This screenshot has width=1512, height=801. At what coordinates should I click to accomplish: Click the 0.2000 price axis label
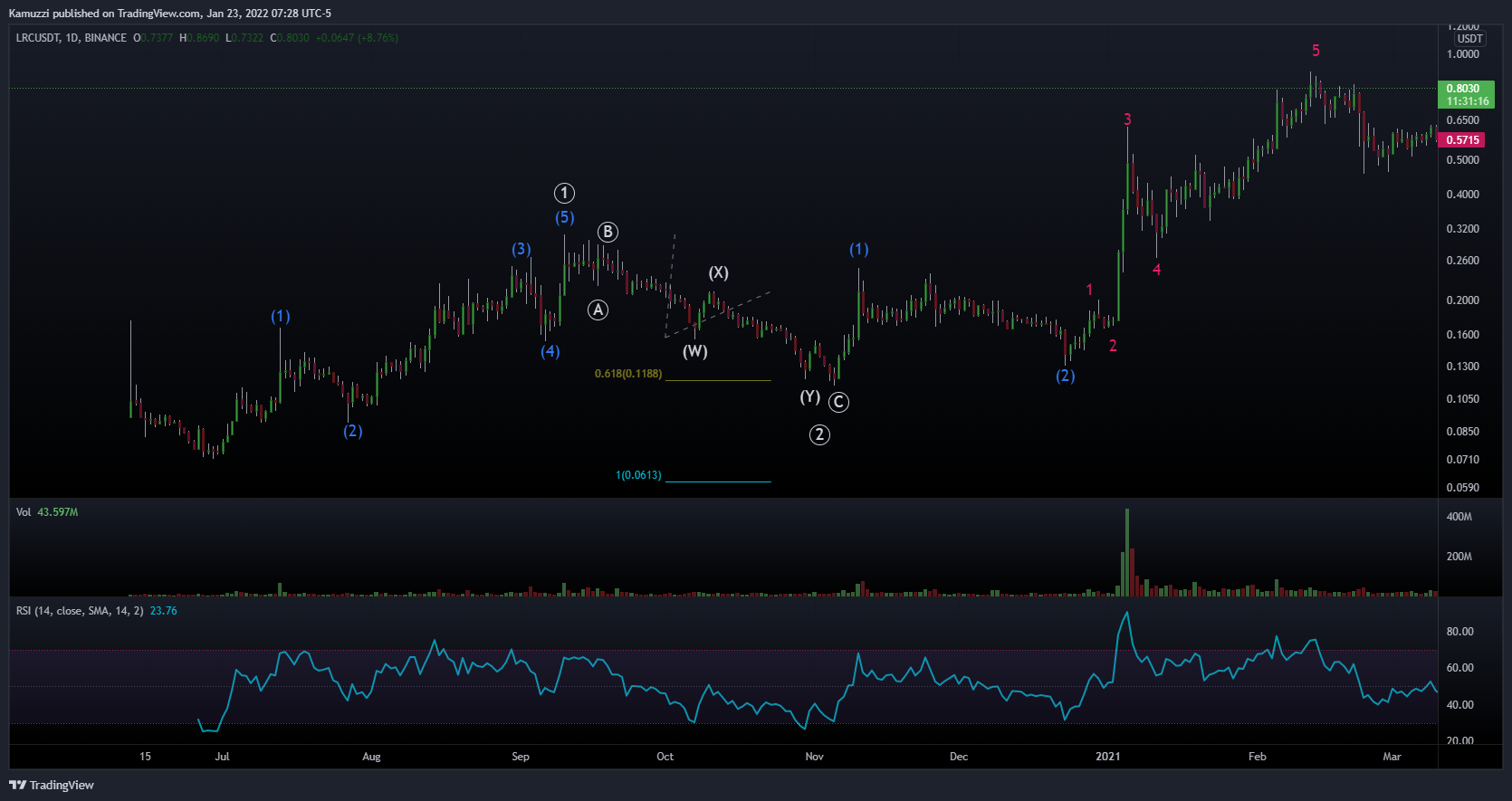click(x=1463, y=300)
